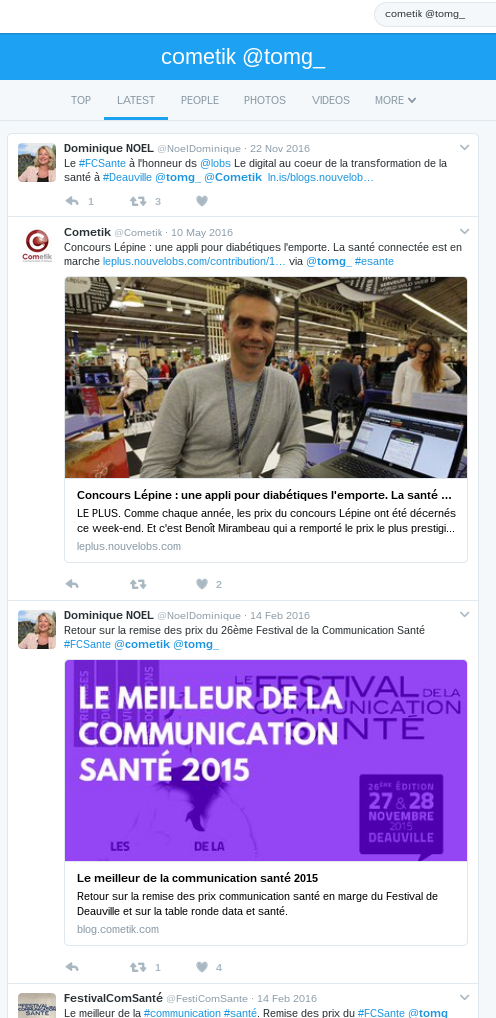The height and width of the screenshot is (1018, 496).
Task: Open options chevron on 22 Nov tweet
Action: click(464, 147)
